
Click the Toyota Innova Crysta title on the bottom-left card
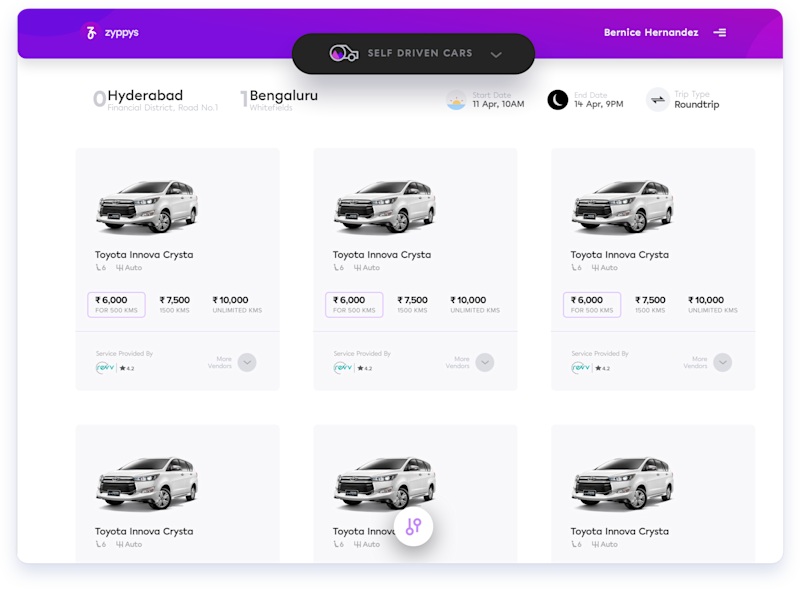click(x=144, y=531)
